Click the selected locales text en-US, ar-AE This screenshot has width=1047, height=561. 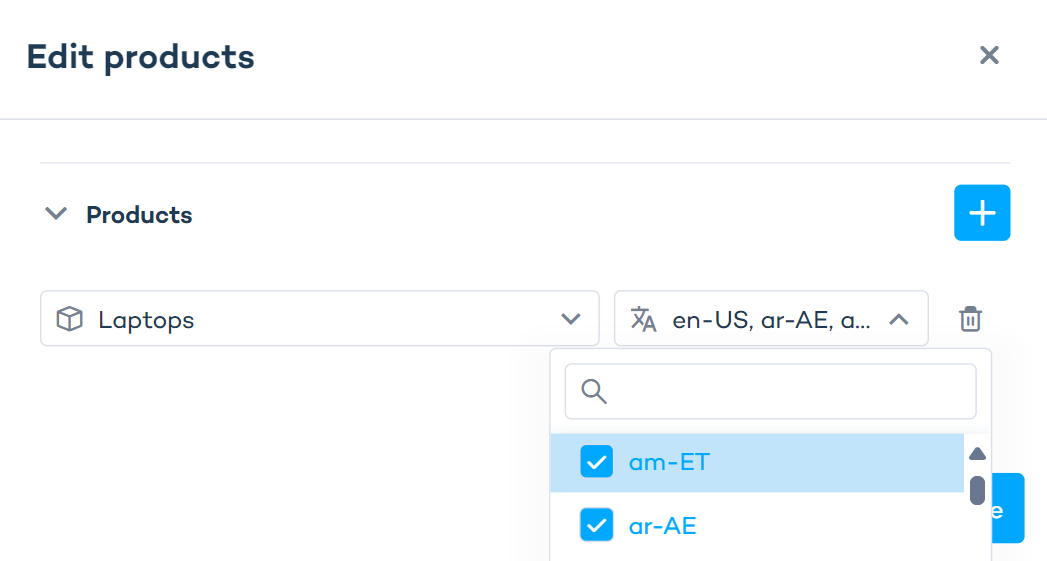pos(771,320)
